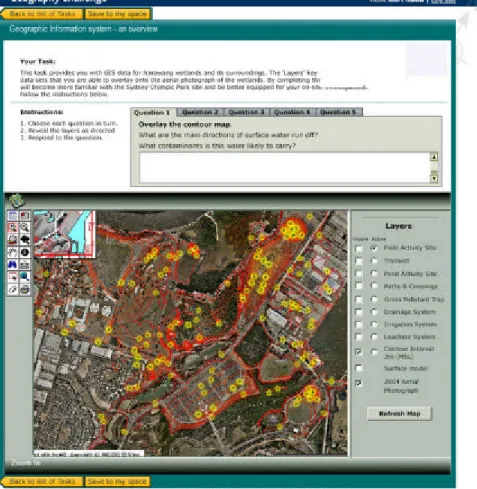477x489 pixels.
Task: Select the Pan hand tool
Action: click(13, 252)
